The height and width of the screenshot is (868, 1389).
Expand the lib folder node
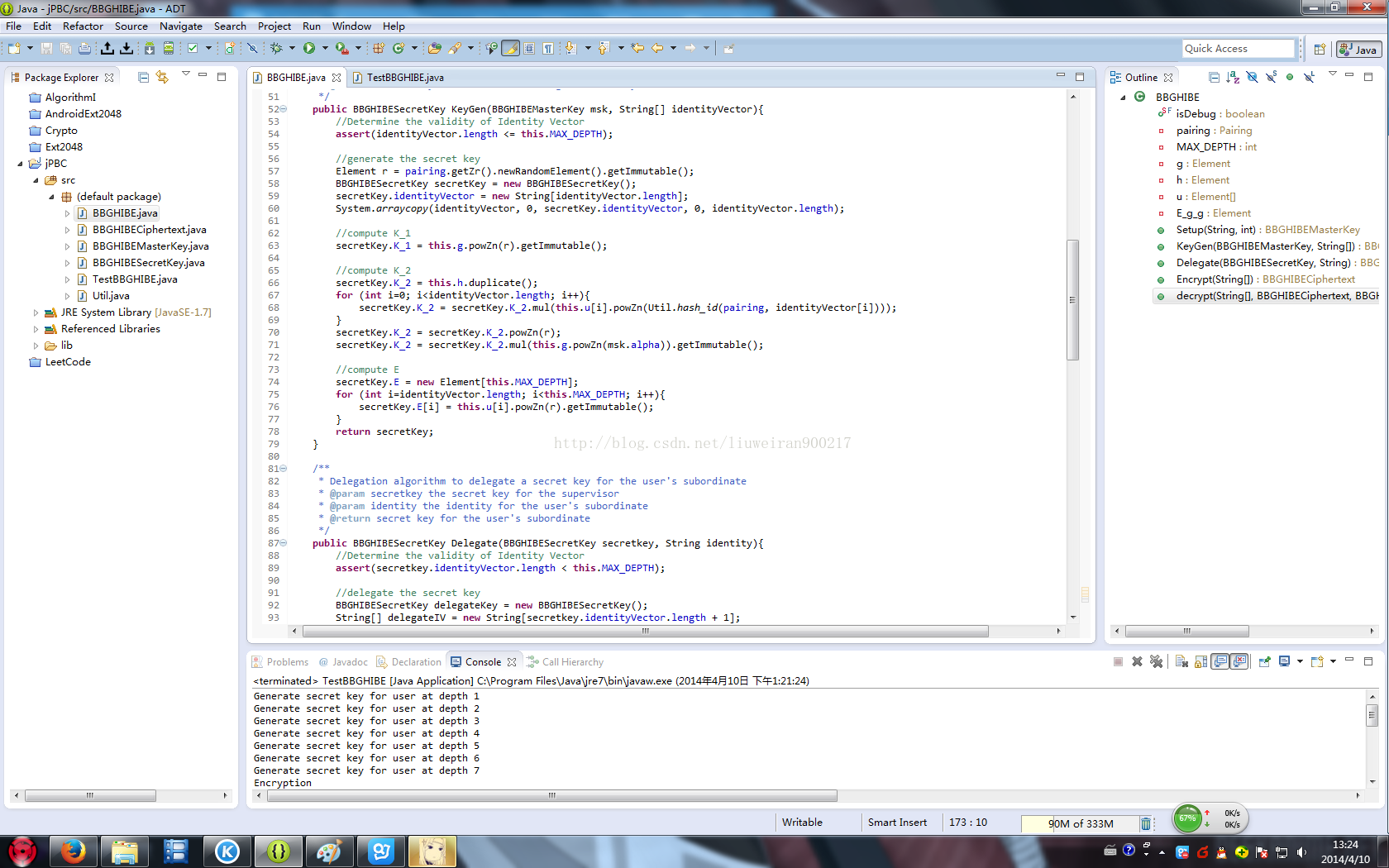pos(36,346)
